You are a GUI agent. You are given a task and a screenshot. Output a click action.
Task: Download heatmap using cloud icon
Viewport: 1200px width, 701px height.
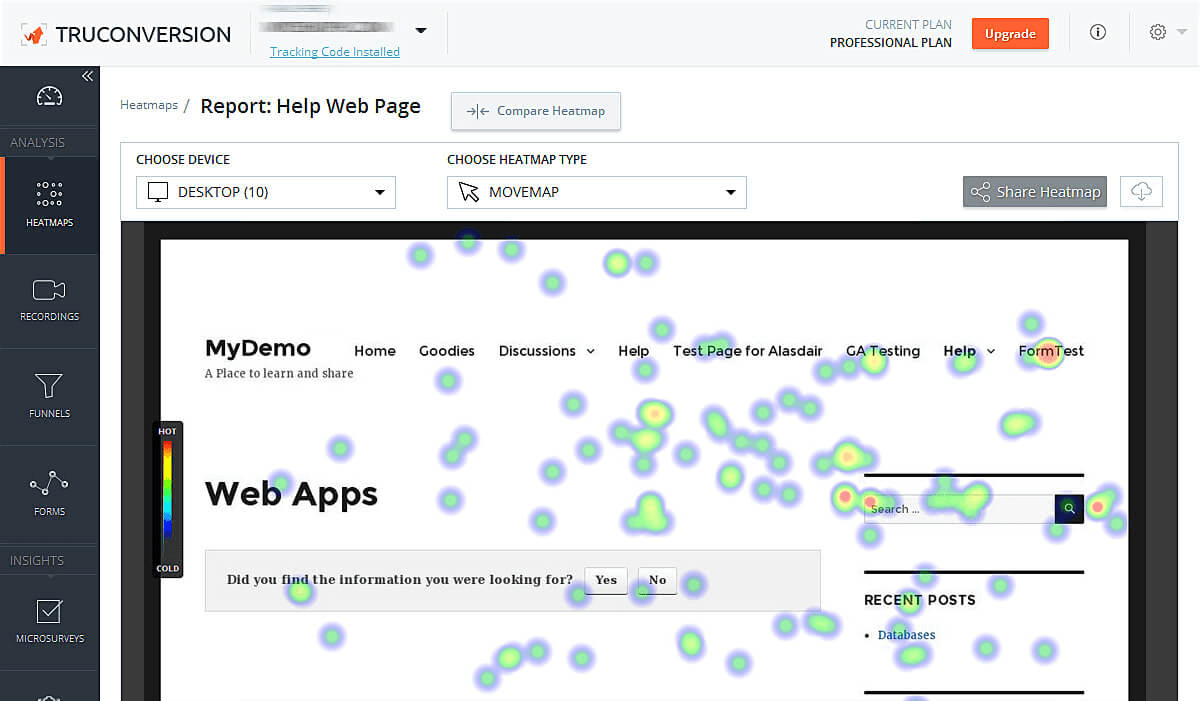[1141, 192]
